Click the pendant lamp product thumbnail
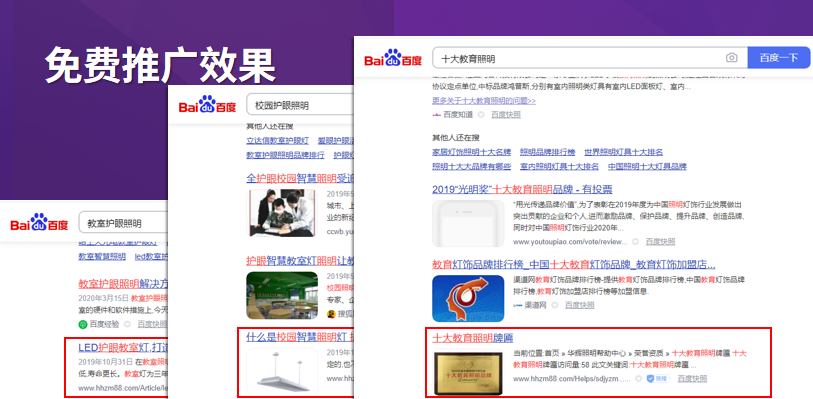This screenshot has height=399, width=813. click(282, 371)
